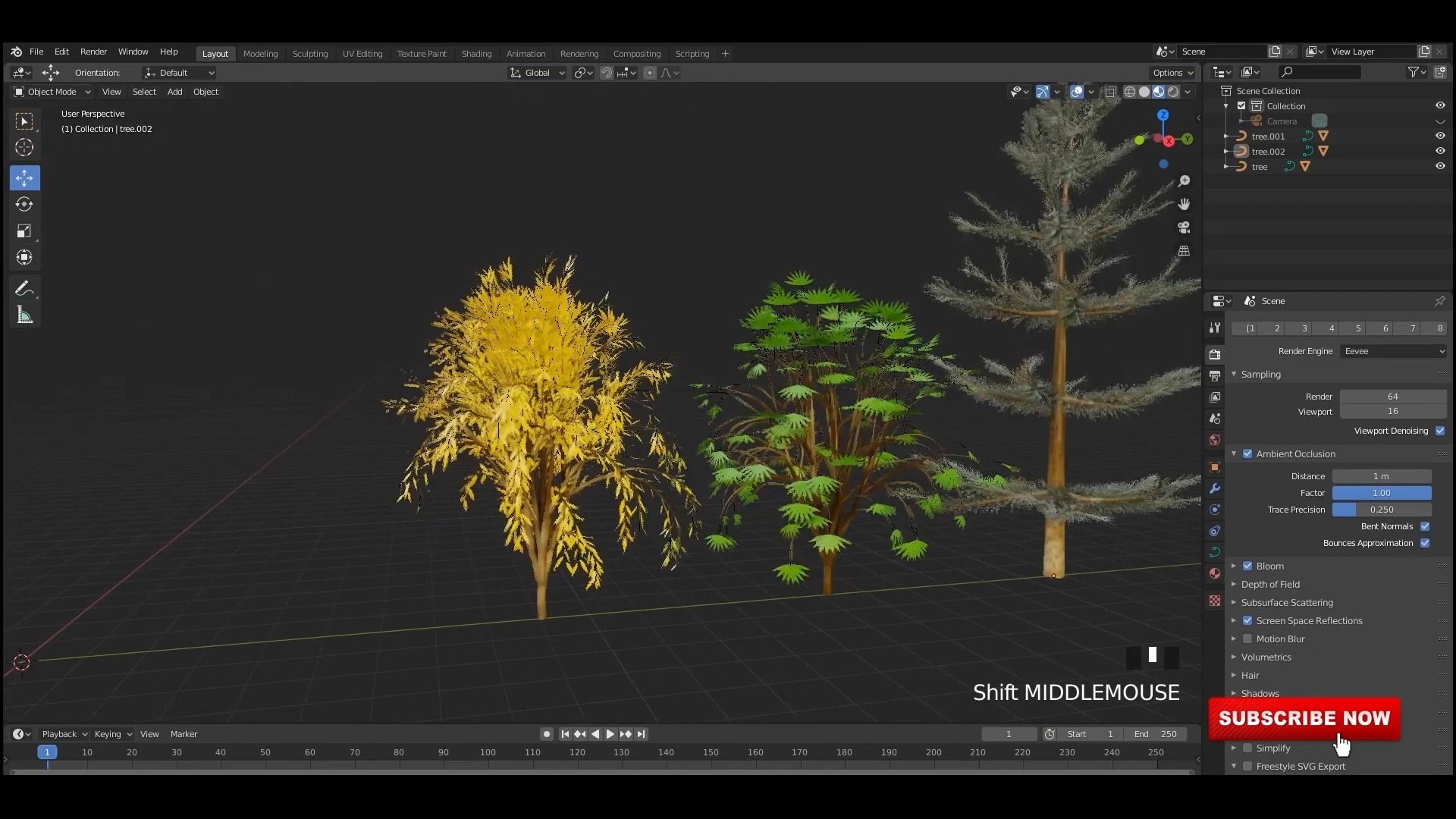Open the Keying popover
Viewport: 1456px width, 819px height.
click(113, 734)
